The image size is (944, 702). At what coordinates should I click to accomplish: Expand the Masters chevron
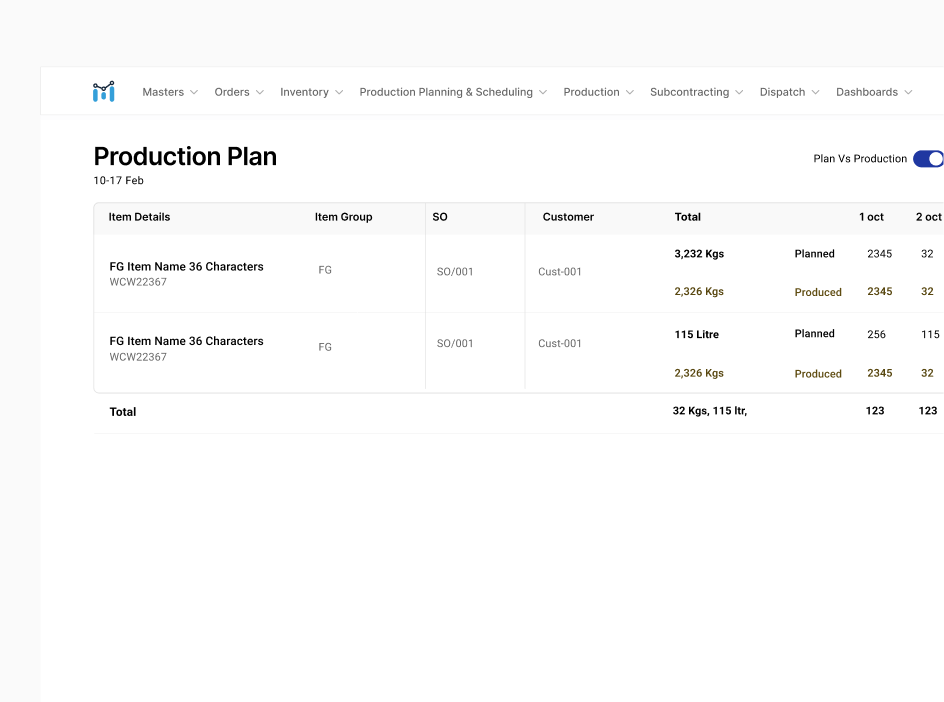194,92
